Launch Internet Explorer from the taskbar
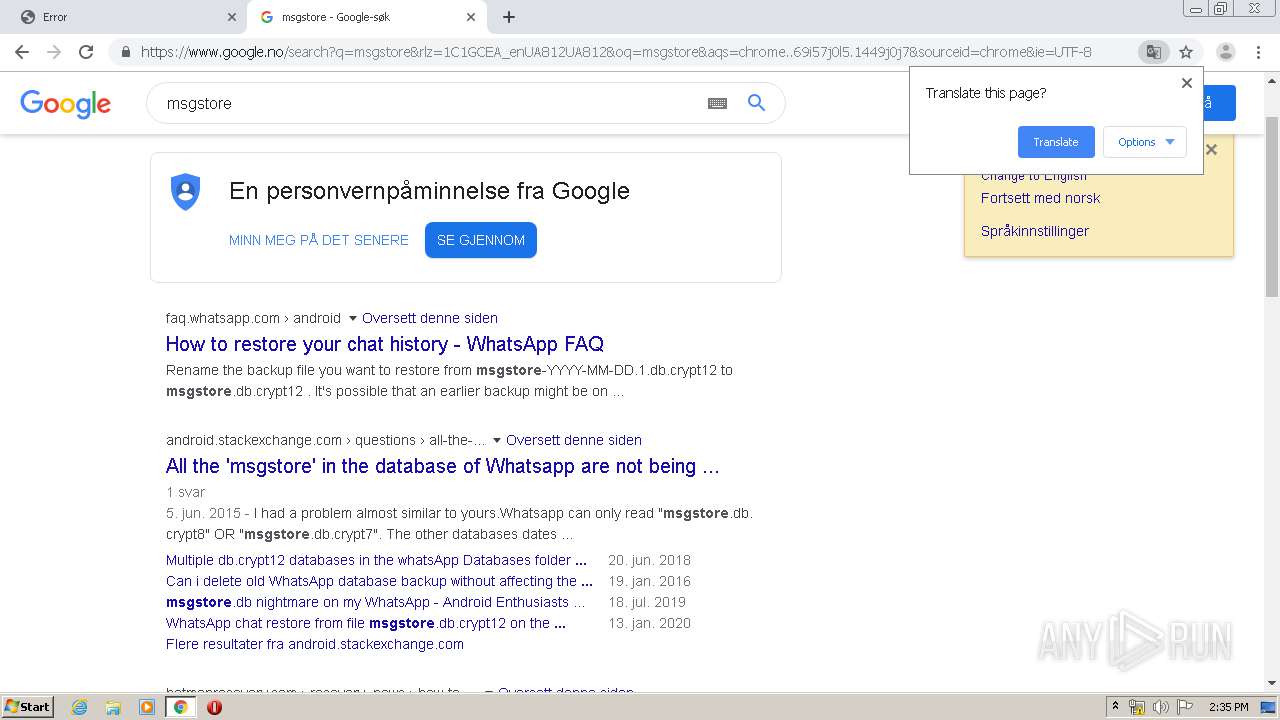1280x720 pixels. (x=79, y=707)
